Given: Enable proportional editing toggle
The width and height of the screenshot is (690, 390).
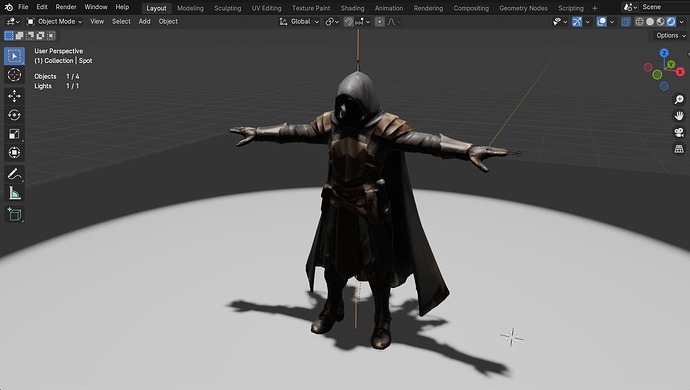Looking at the screenshot, I should click(x=379, y=22).
